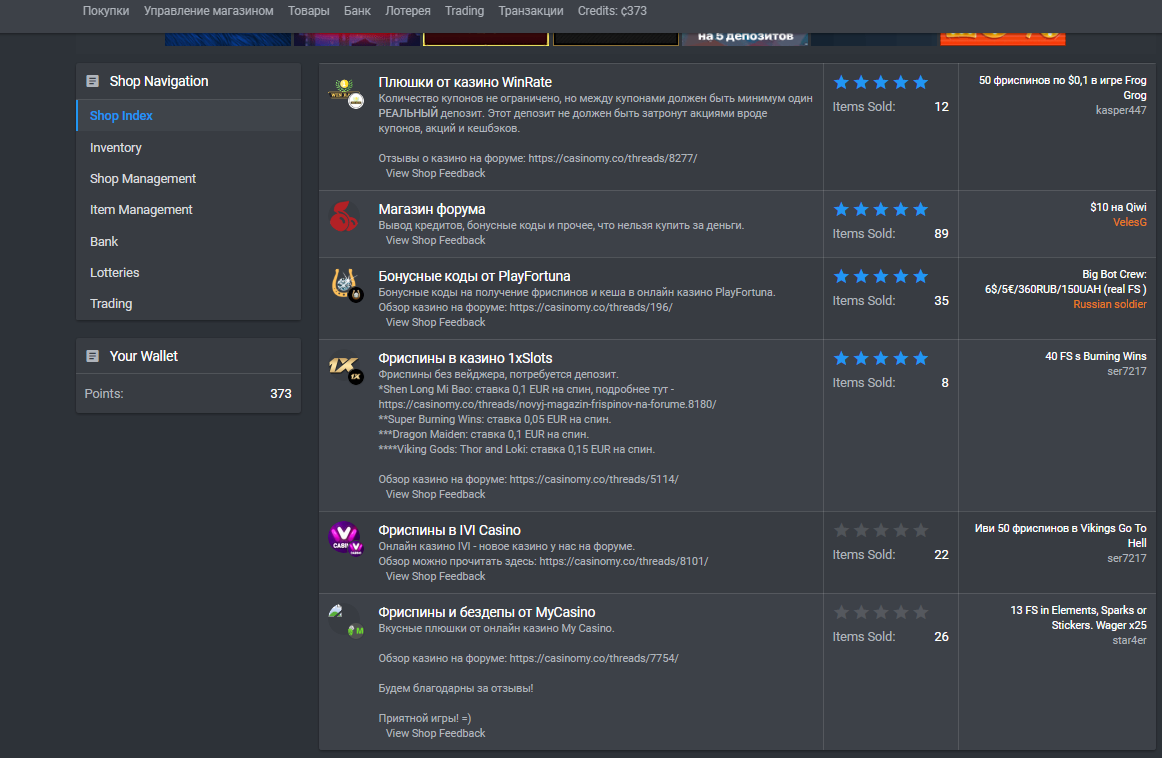Click the Your Wallet panel header icon
The height and width of the screenshot is (758, 1162).
[x=93, y=356]
